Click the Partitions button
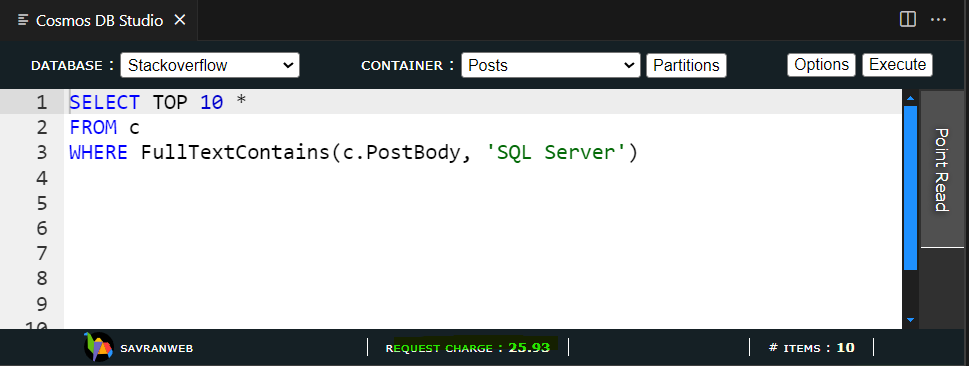969x366 pixels. pos(686,65)
